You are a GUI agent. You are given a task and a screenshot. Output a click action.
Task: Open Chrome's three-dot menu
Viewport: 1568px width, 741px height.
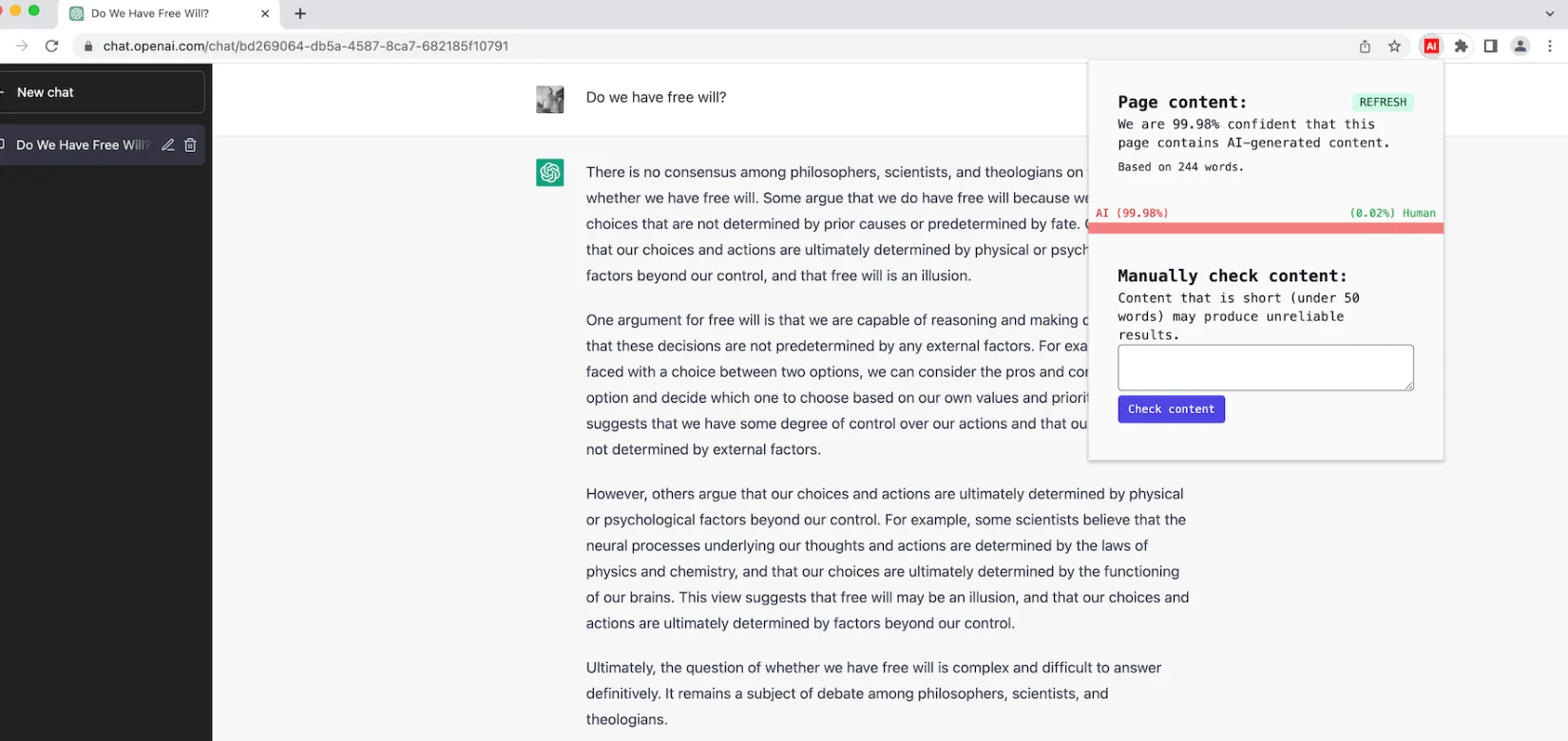click(x=1550, y=46)
